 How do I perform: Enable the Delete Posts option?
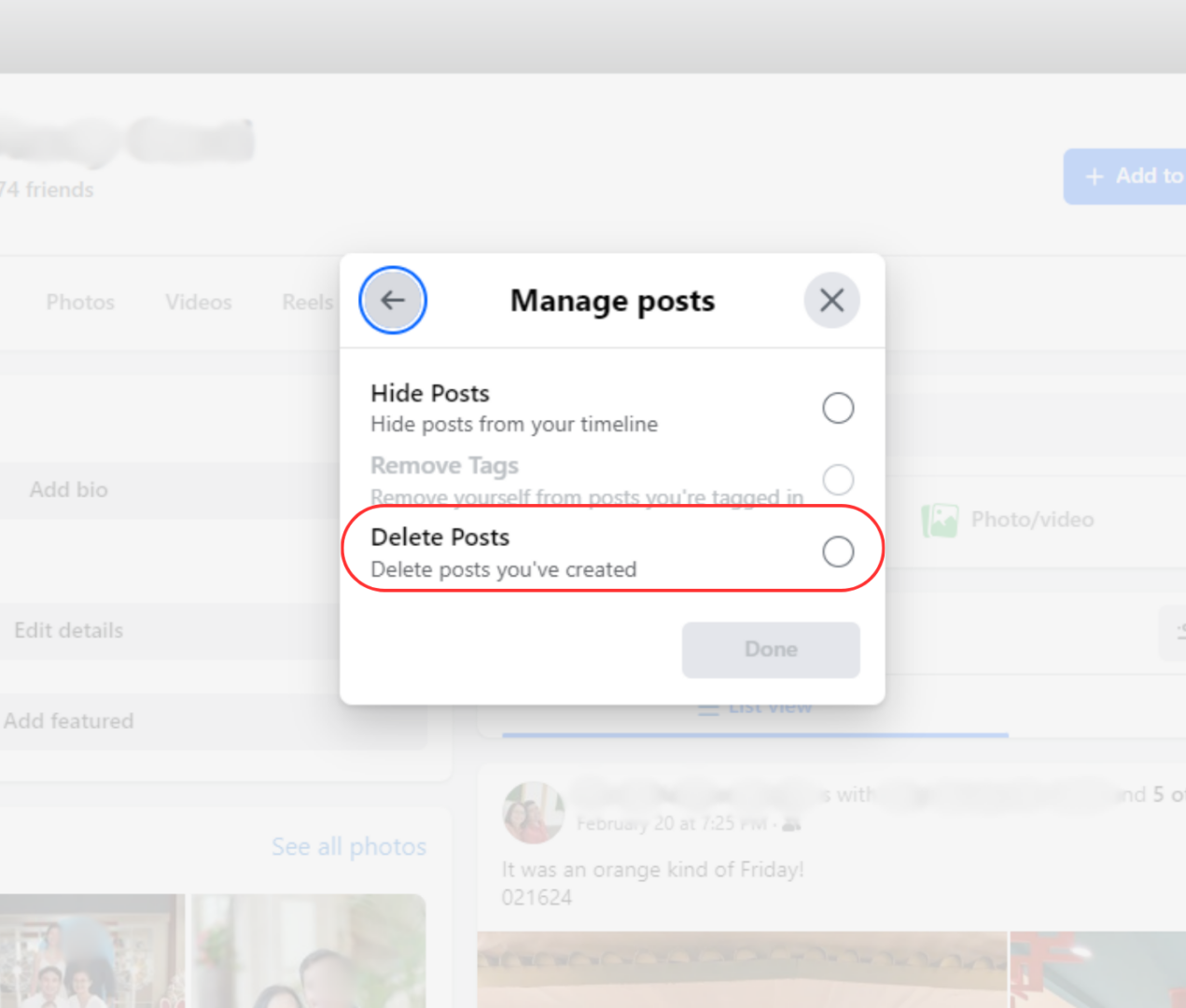[838, 552]
